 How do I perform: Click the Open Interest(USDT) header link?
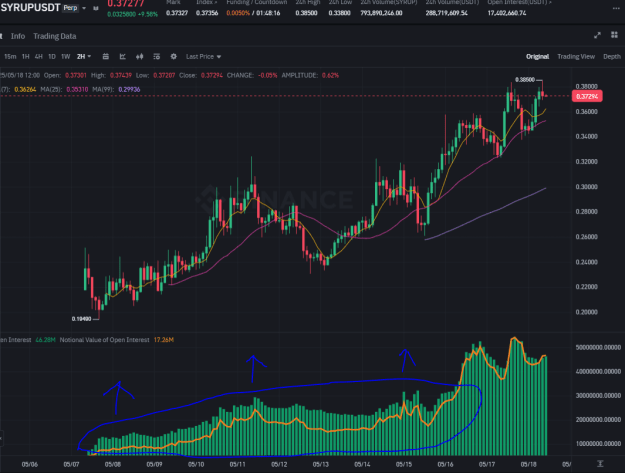[519, 2]
